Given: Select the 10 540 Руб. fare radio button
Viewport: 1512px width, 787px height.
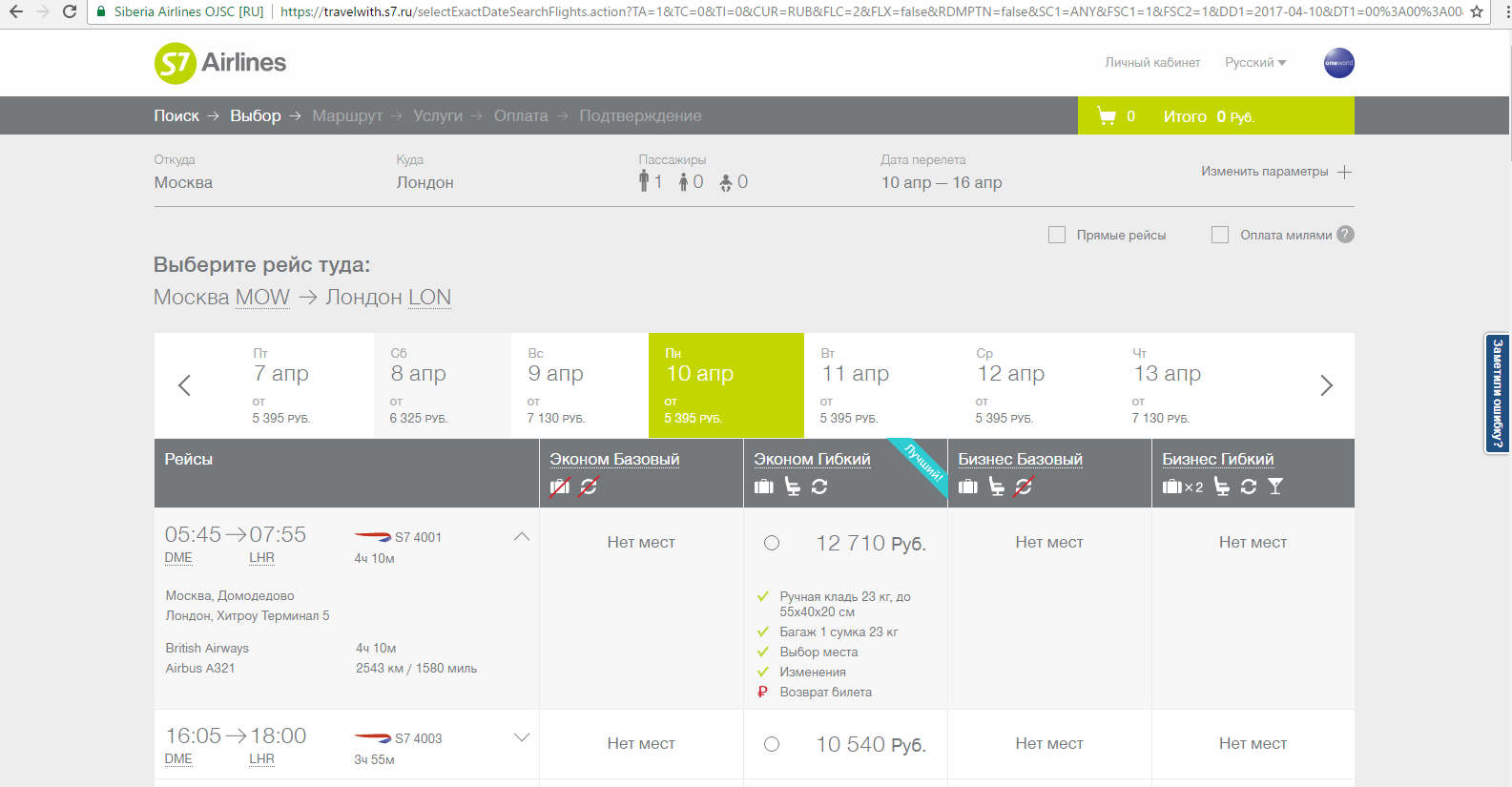Looking at the screenshot, I should (772, 744).
